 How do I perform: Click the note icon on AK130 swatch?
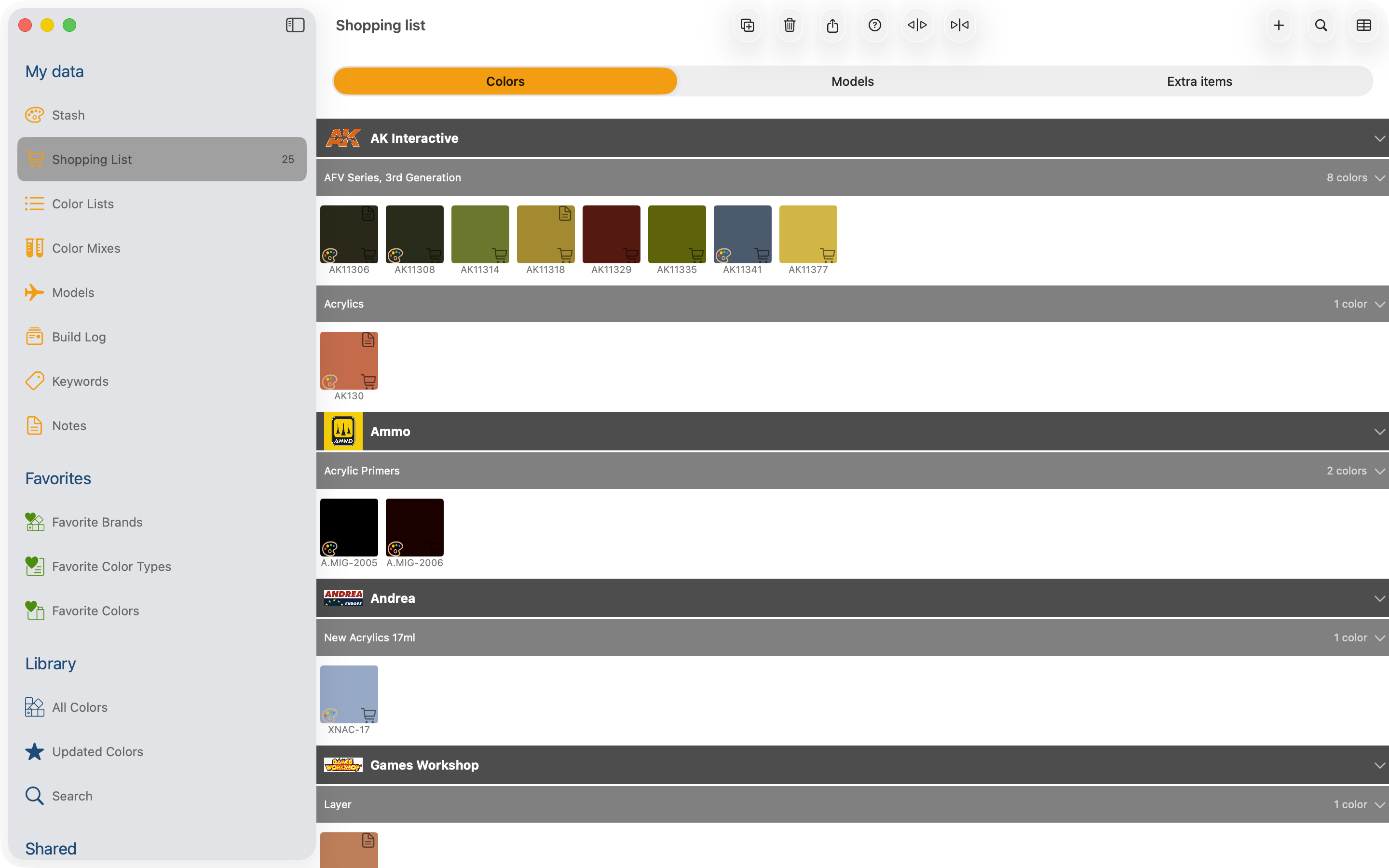point(368,340)
